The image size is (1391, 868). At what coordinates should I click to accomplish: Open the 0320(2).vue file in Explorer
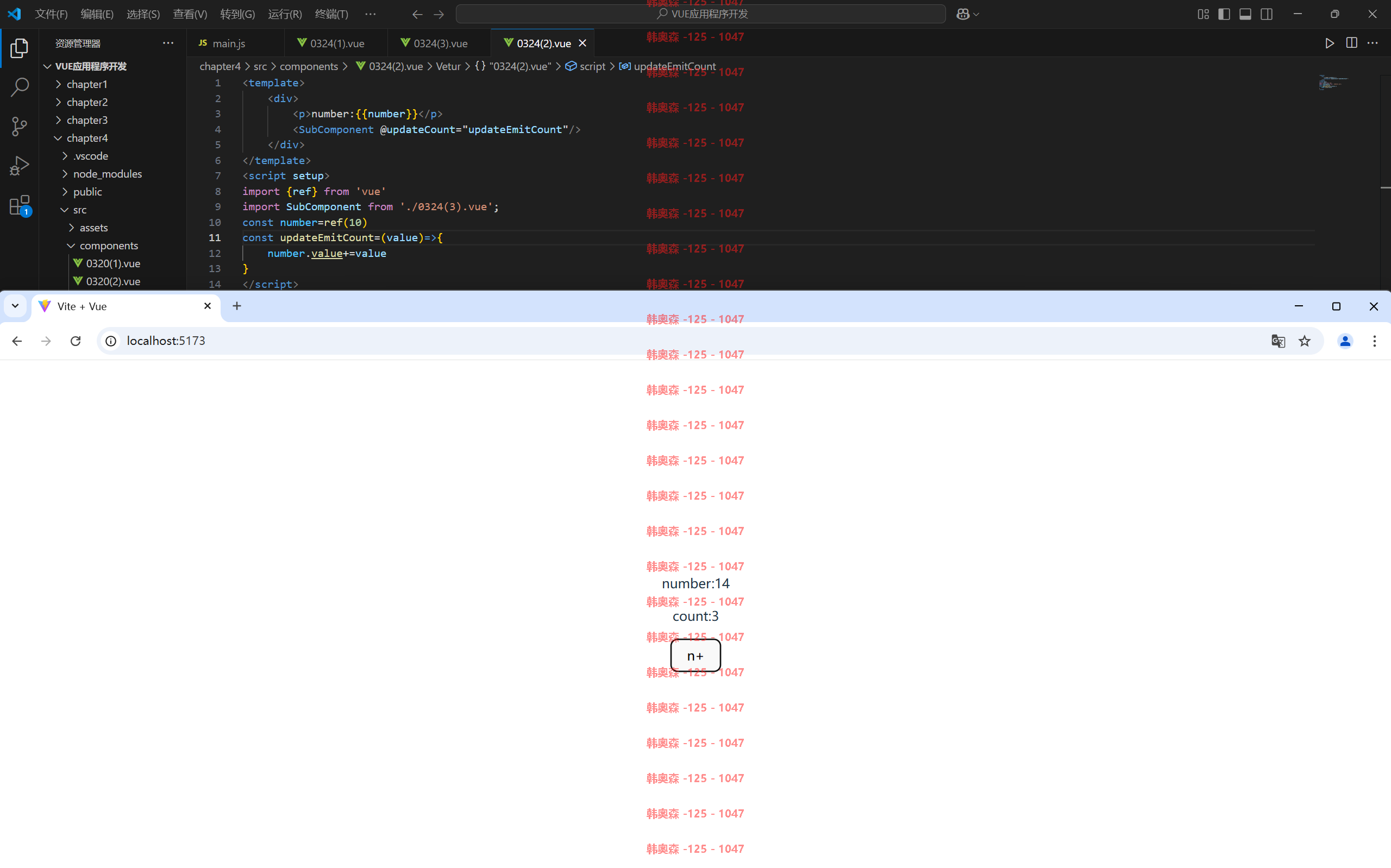112,281
